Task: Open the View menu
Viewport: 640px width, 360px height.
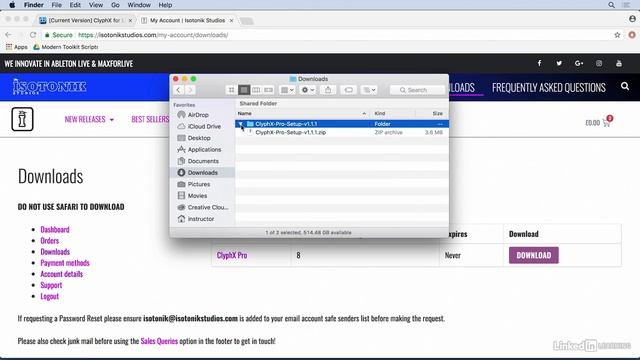Action: (x=96, y=5)
